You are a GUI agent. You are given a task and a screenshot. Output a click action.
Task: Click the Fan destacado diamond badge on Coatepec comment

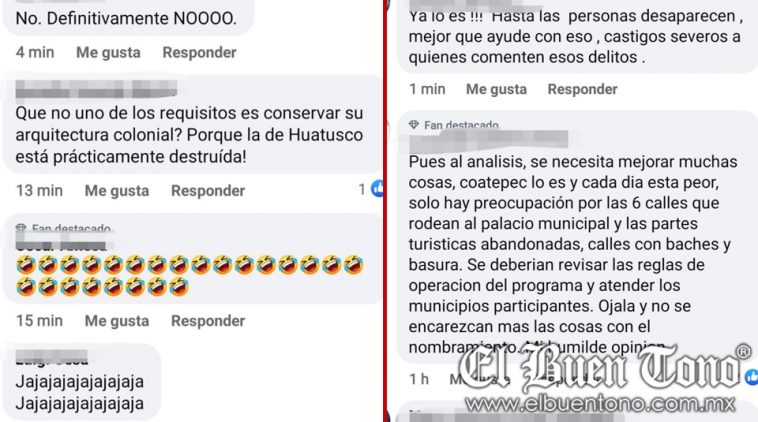pyautogui.click(x=414, y=125)
